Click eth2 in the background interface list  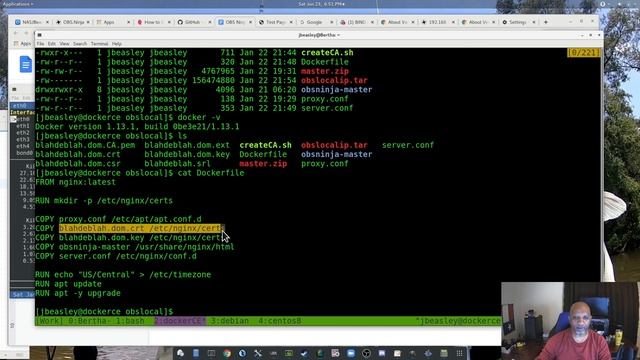tap(22, 133)
